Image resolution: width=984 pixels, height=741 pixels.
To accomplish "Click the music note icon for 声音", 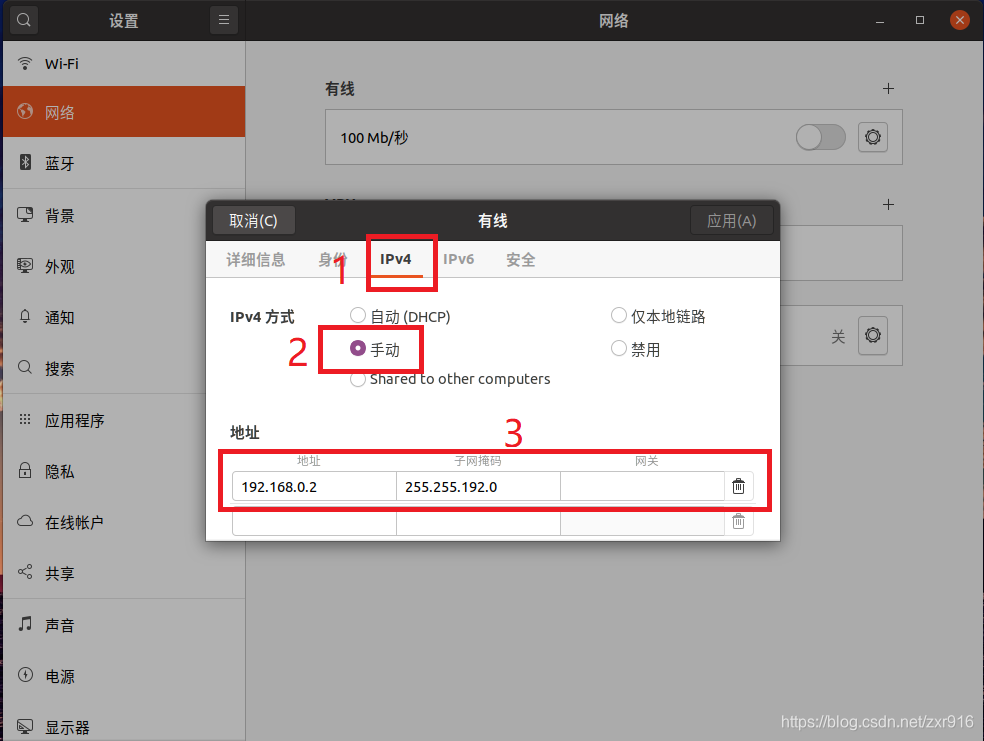I will tap(24, 624).
